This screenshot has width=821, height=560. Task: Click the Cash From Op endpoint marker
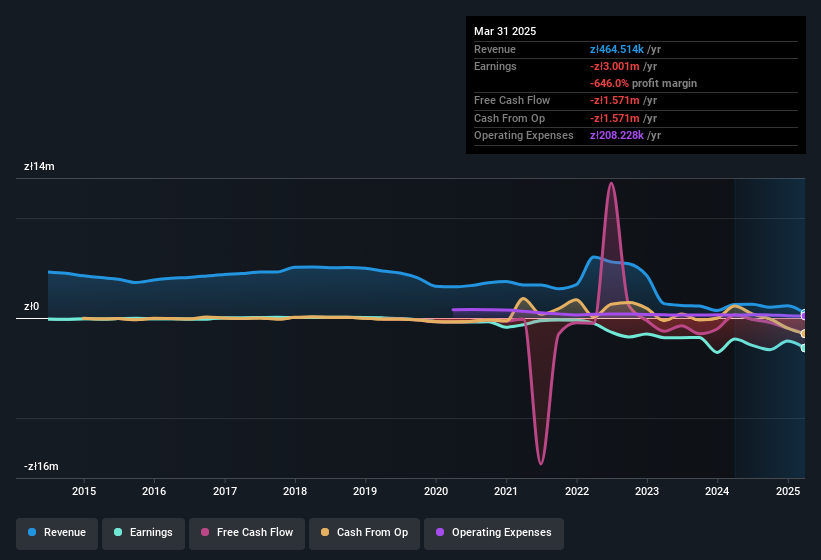point(804,334)
